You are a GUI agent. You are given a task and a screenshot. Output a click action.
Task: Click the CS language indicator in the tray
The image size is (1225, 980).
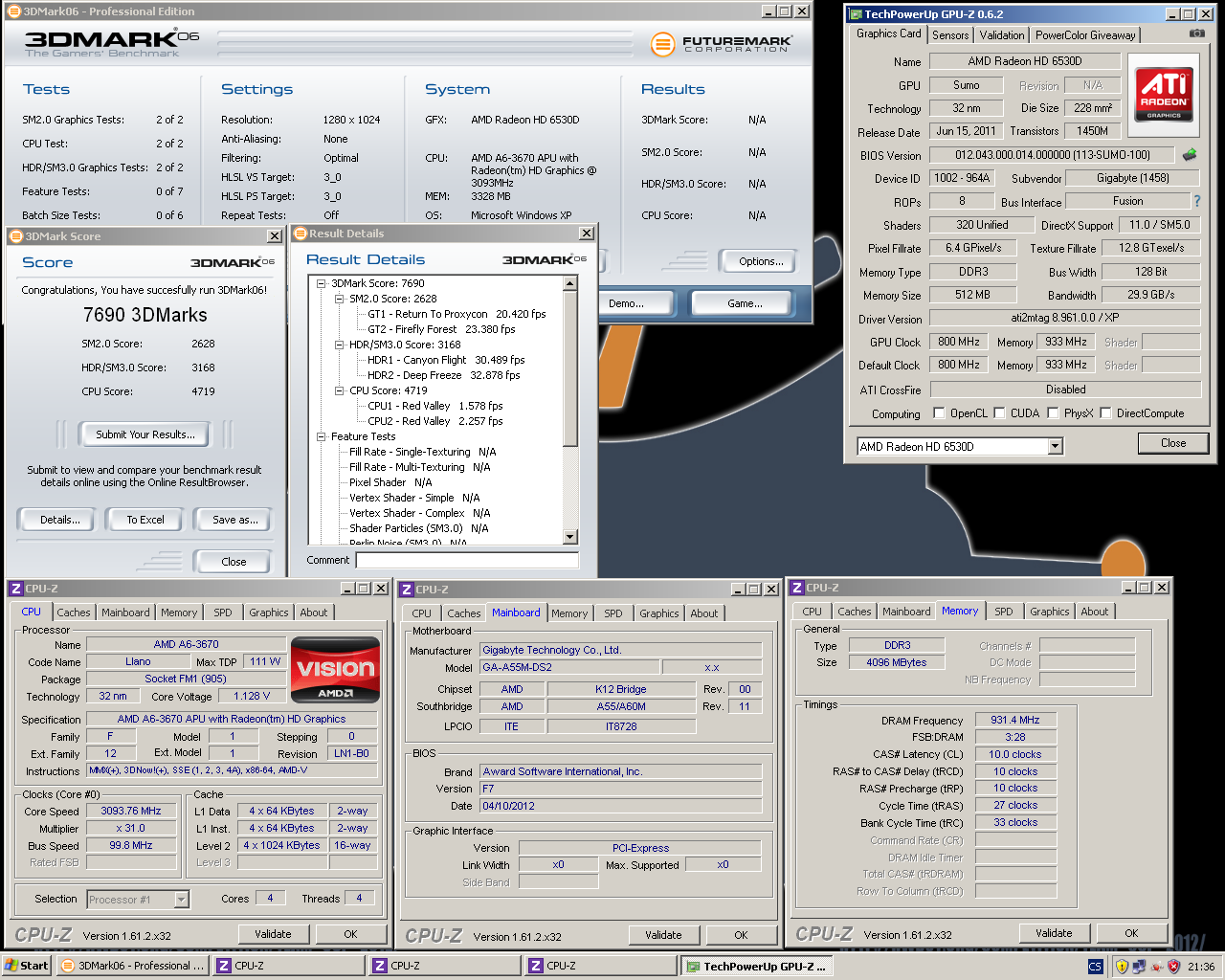1095,967
